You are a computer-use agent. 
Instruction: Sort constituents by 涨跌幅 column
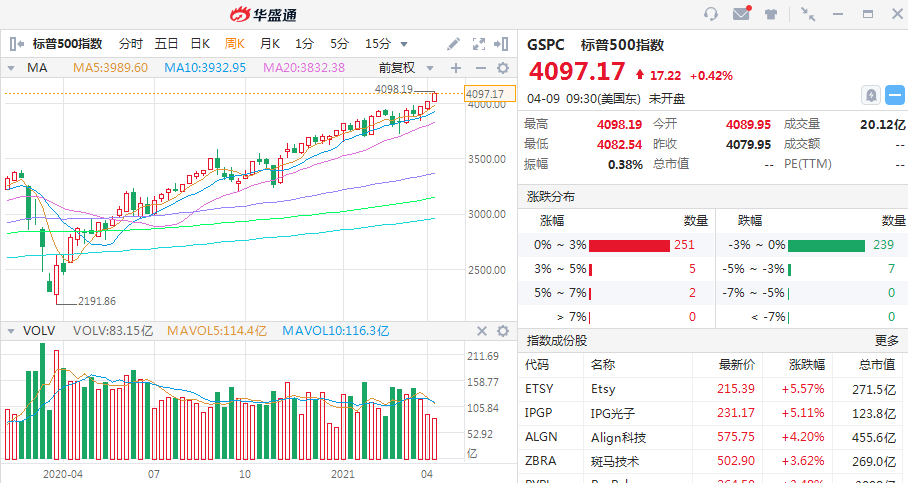coord(807,365)
